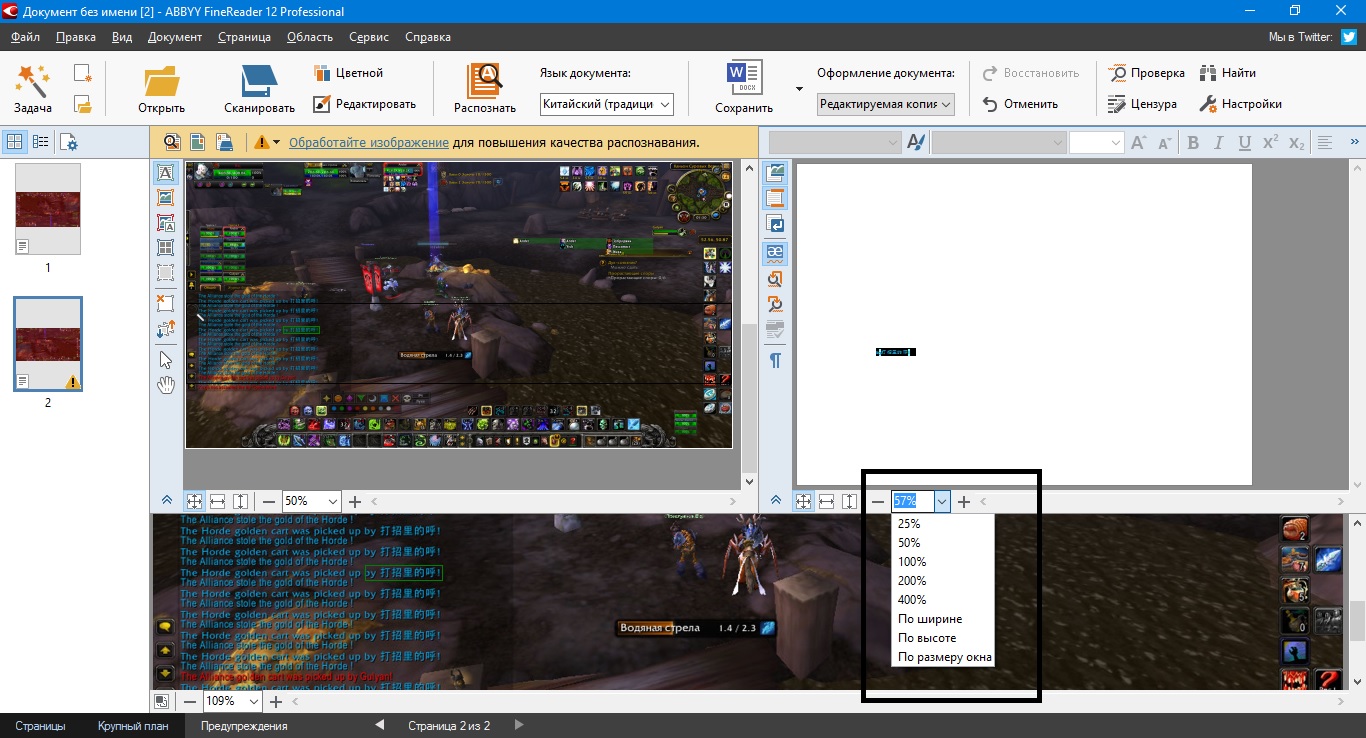Click the Задача magic wand icon

32,80
